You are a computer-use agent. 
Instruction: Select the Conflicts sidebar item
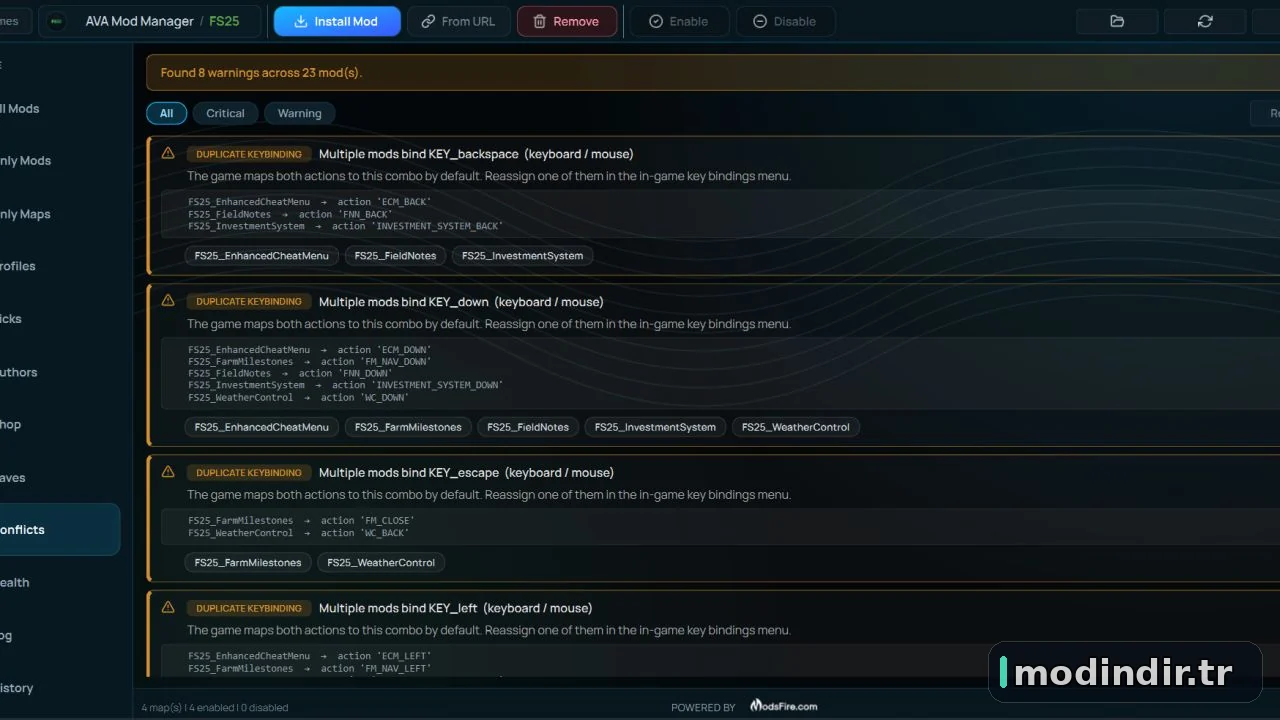point(60,529)
